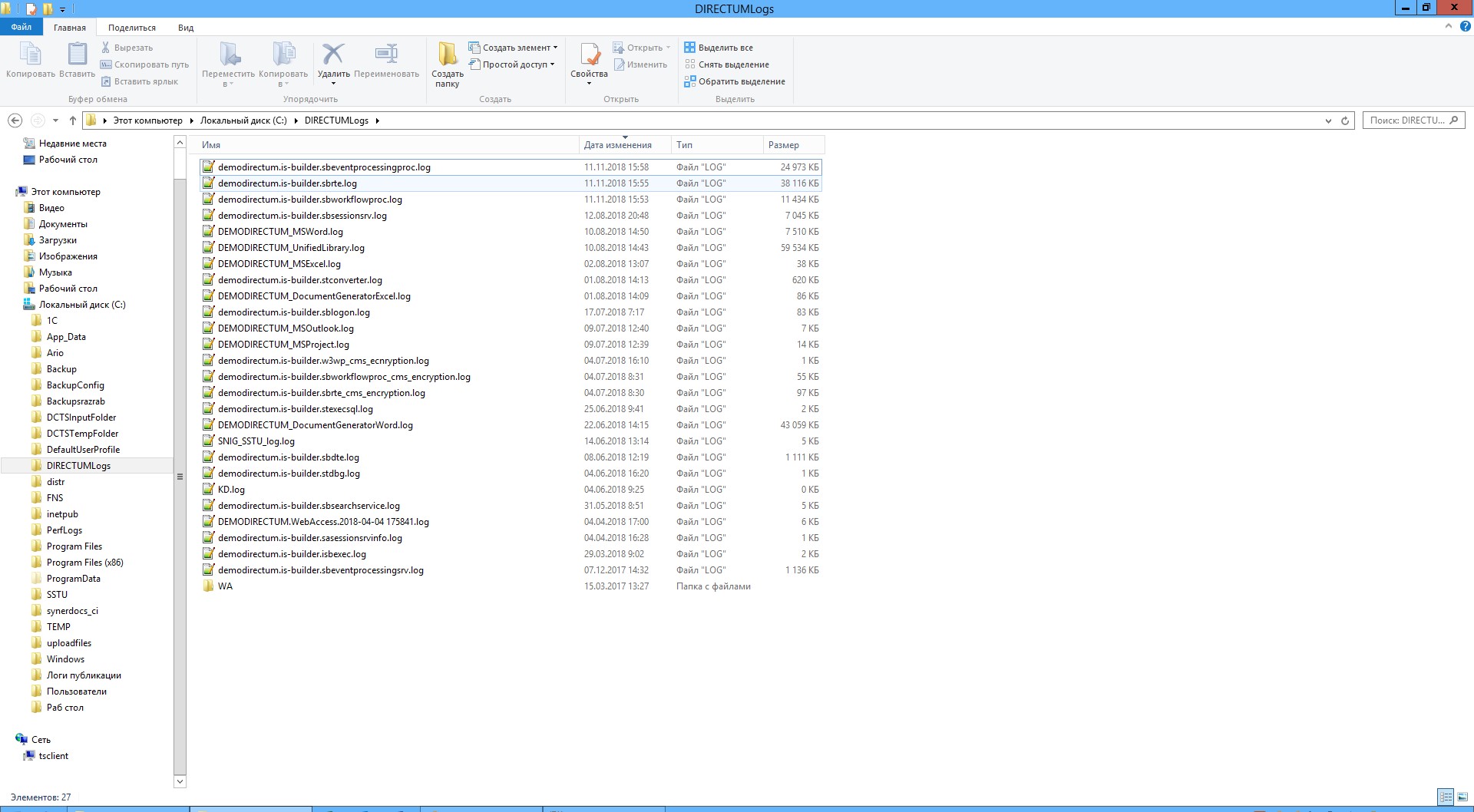Viewport: 1474px width, 812px height.
Task: Expand the Properties (Свойства) dropdown arrow
Action: tap(590, 84)
